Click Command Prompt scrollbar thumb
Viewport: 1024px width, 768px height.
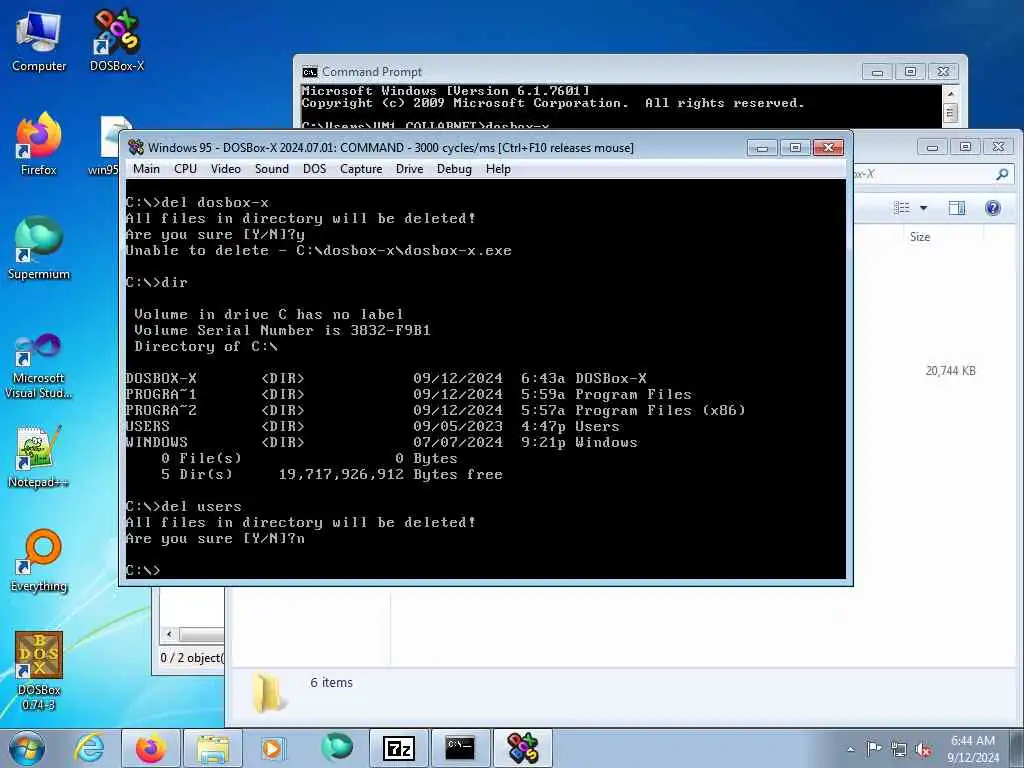[951, 114]
